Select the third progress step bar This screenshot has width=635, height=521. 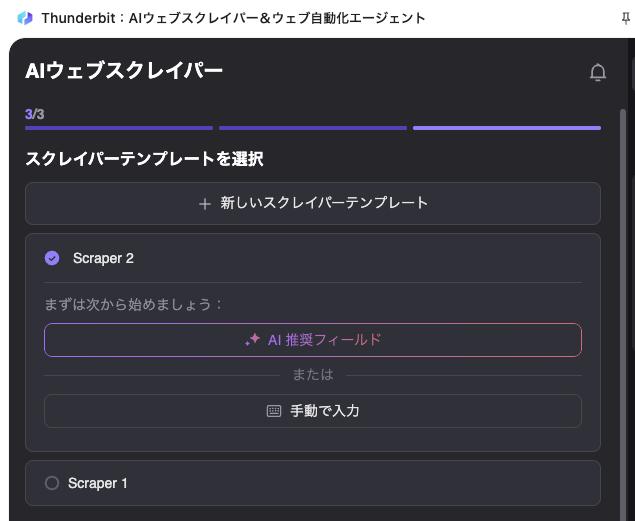(506, 128)
